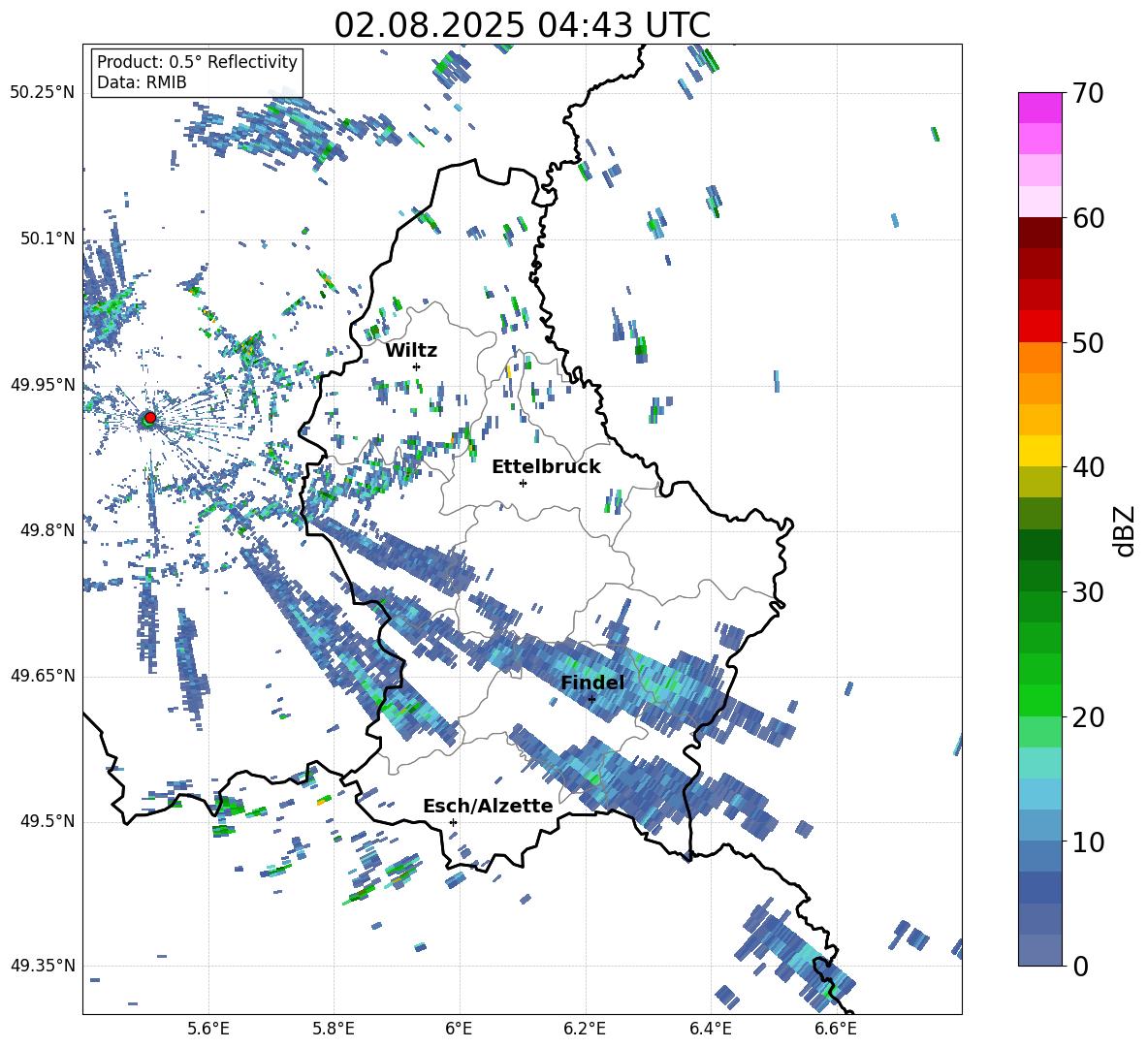
Task: Click the colorbar tick label 10
Action: [1088, 842]
